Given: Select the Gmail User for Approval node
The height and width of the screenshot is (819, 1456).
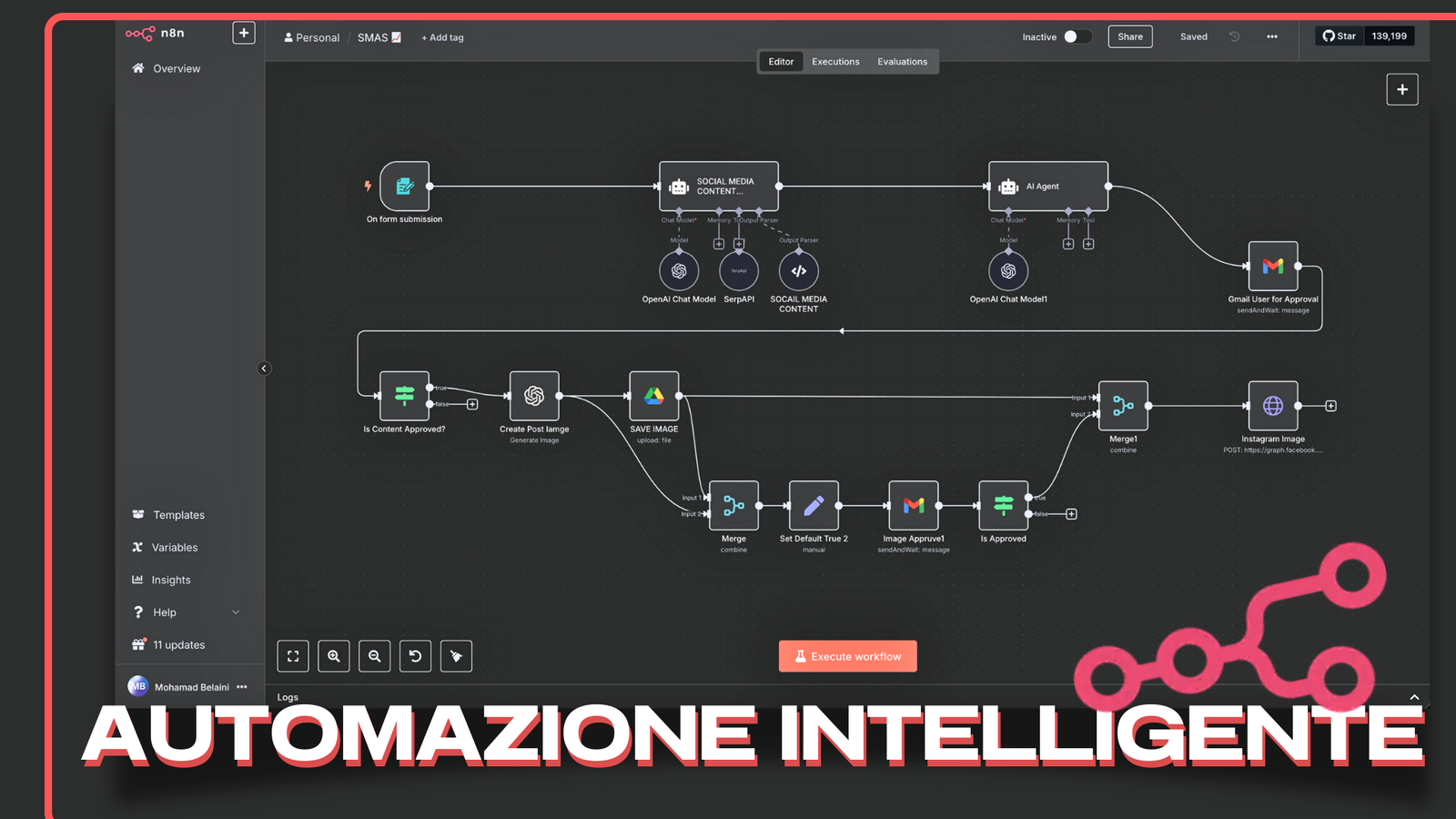Looking at the screenshot, I should pos(1272,266).
